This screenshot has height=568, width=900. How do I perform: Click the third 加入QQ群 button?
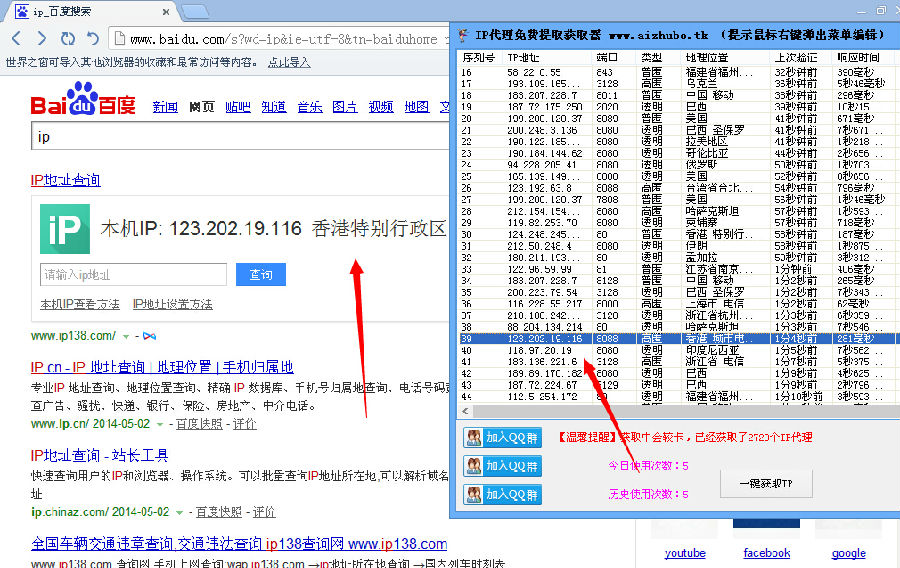[x=504, y=494]
